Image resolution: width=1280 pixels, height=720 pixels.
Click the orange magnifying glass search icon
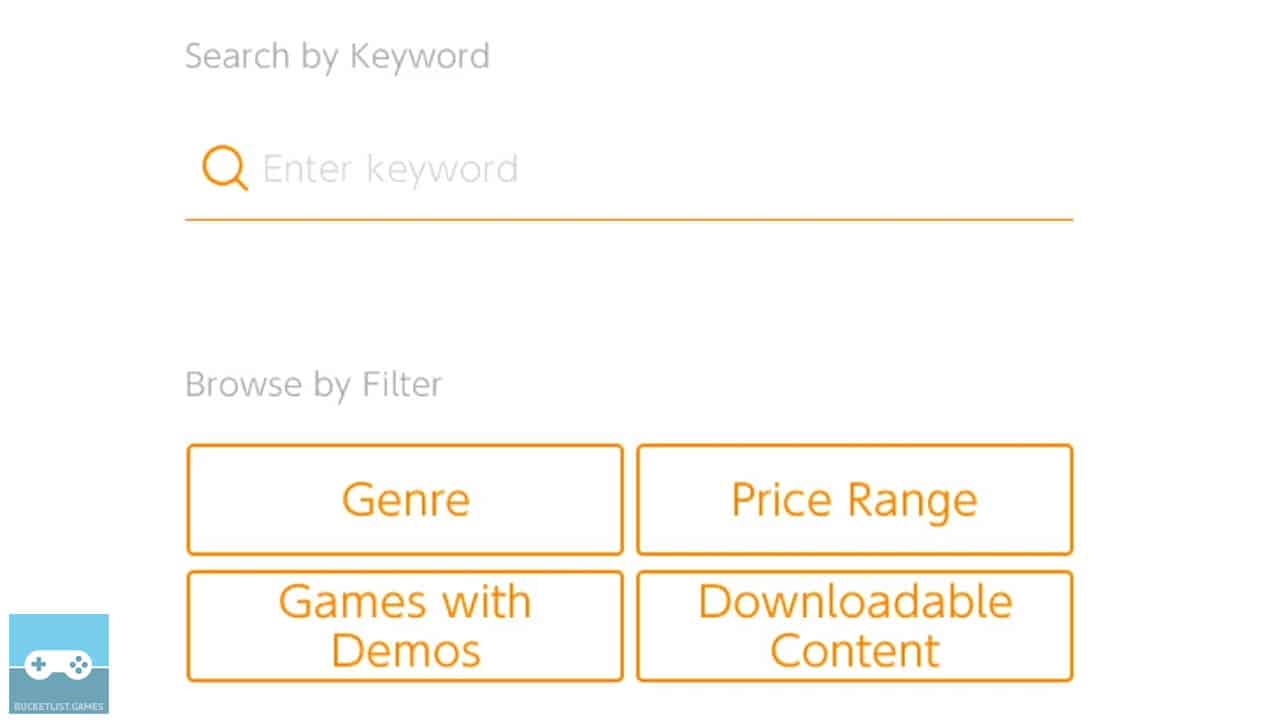(224, 168)
